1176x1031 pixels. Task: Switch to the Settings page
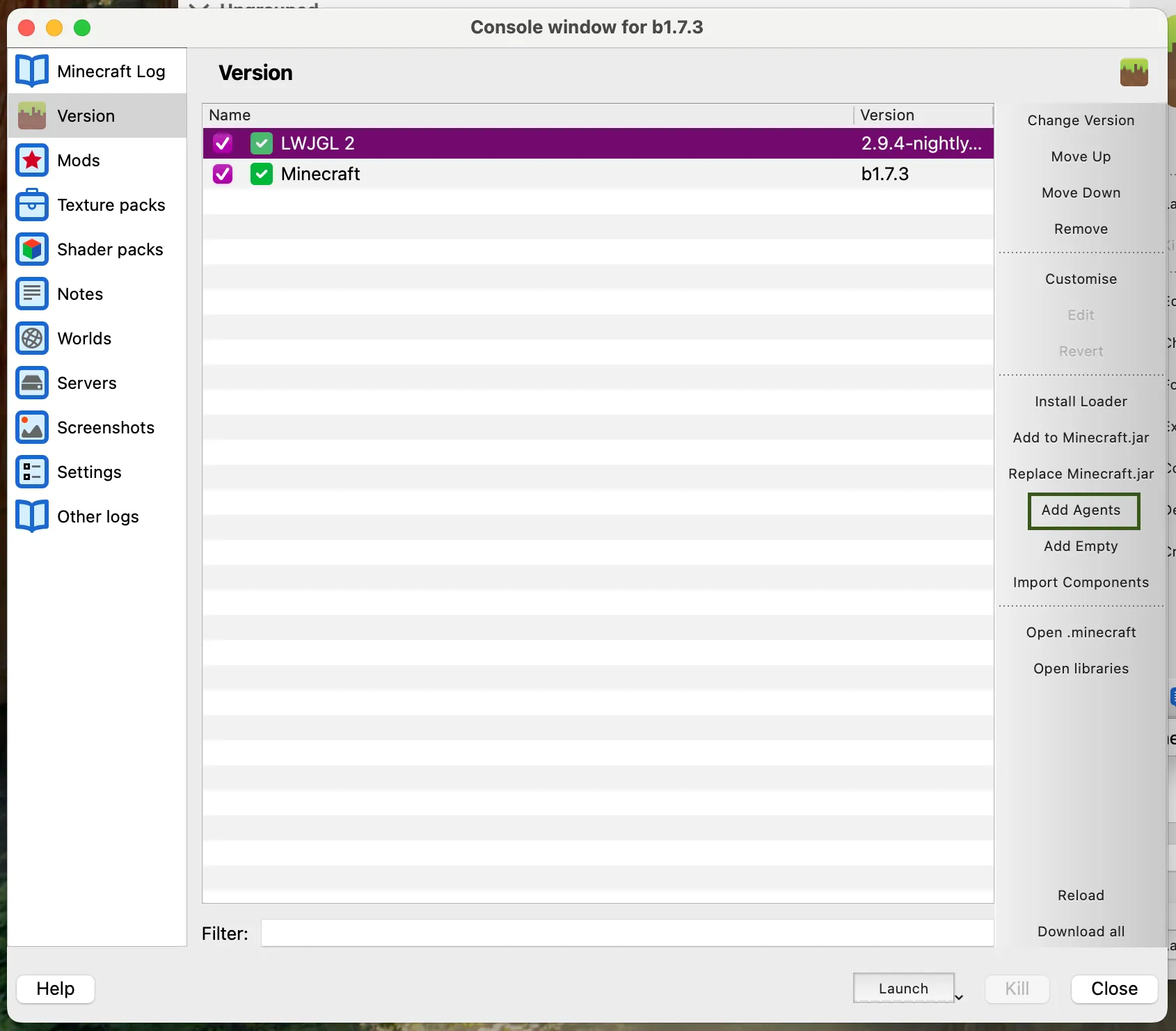[x=89, y=472]
